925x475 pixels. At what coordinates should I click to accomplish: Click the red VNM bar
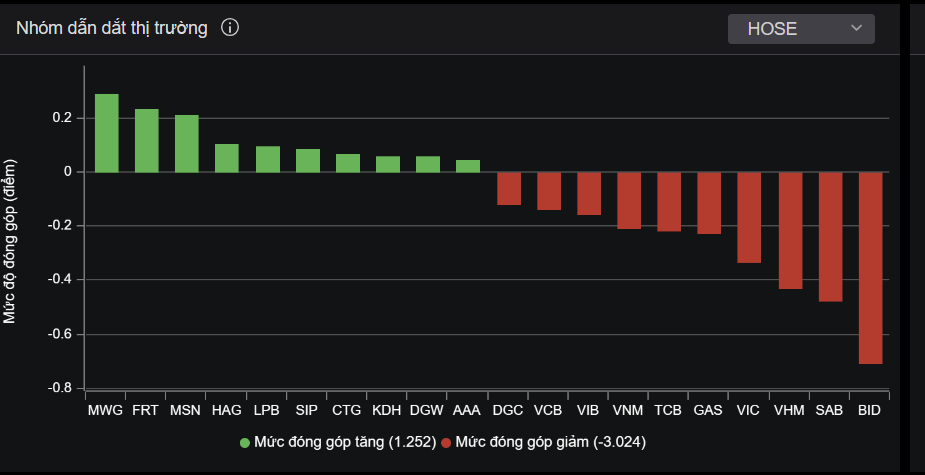629,201
